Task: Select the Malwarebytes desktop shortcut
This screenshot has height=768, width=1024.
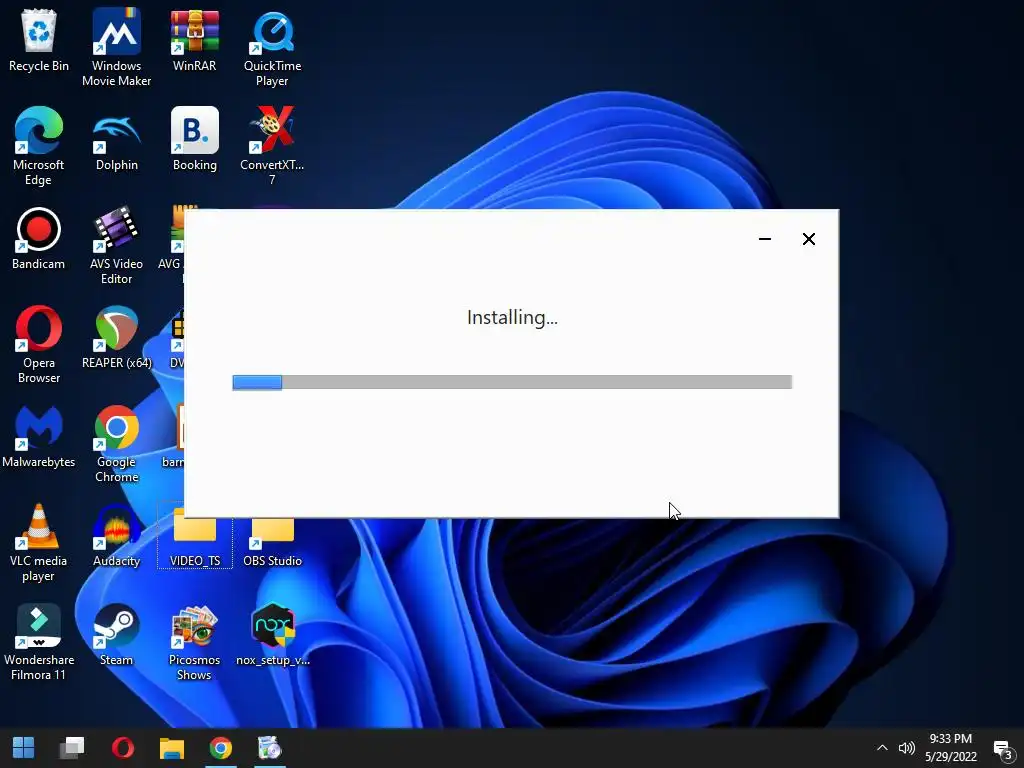Action: pyautogui.click(x=39, y=438)
